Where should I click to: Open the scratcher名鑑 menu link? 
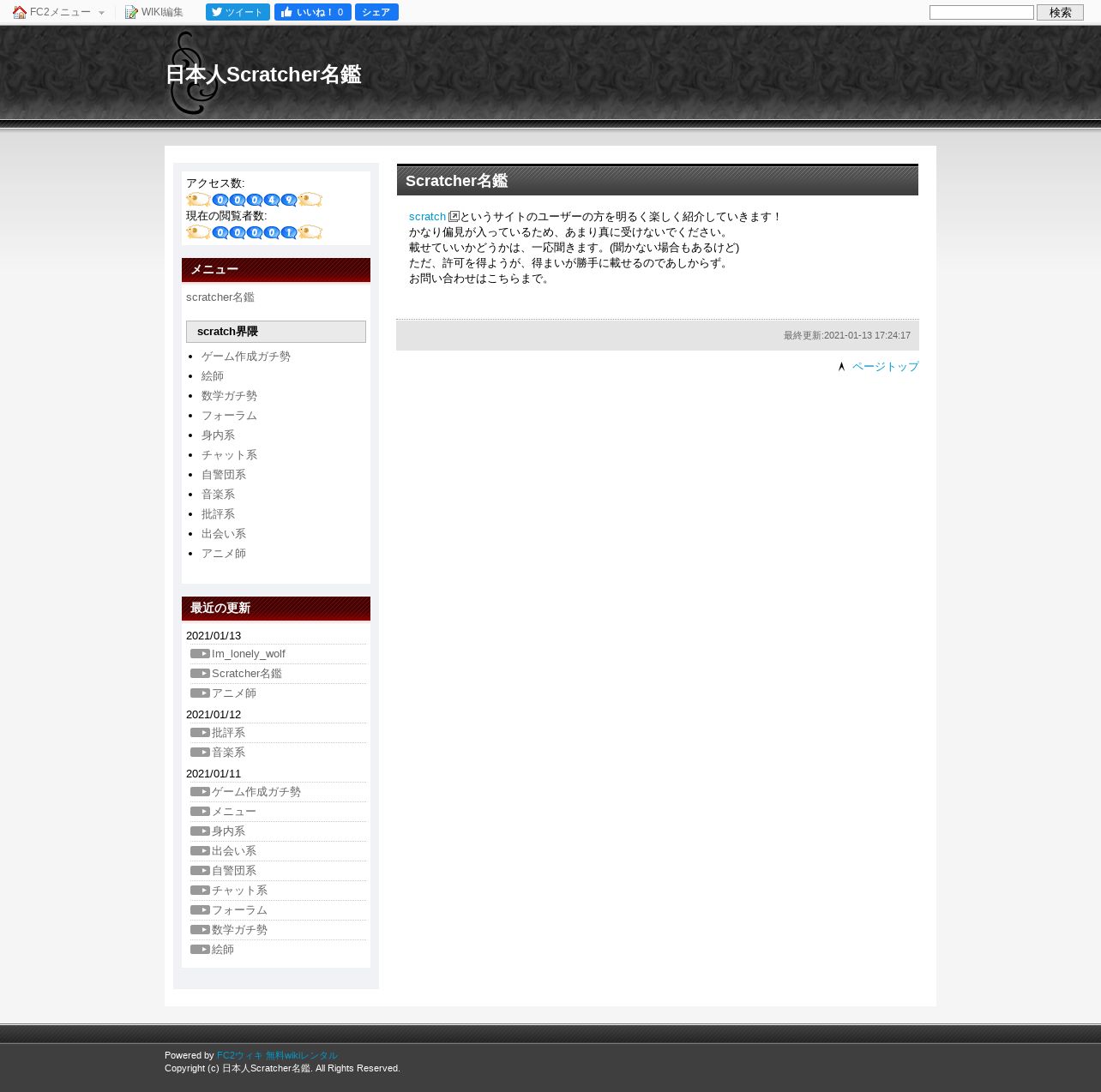coord(220,297)
